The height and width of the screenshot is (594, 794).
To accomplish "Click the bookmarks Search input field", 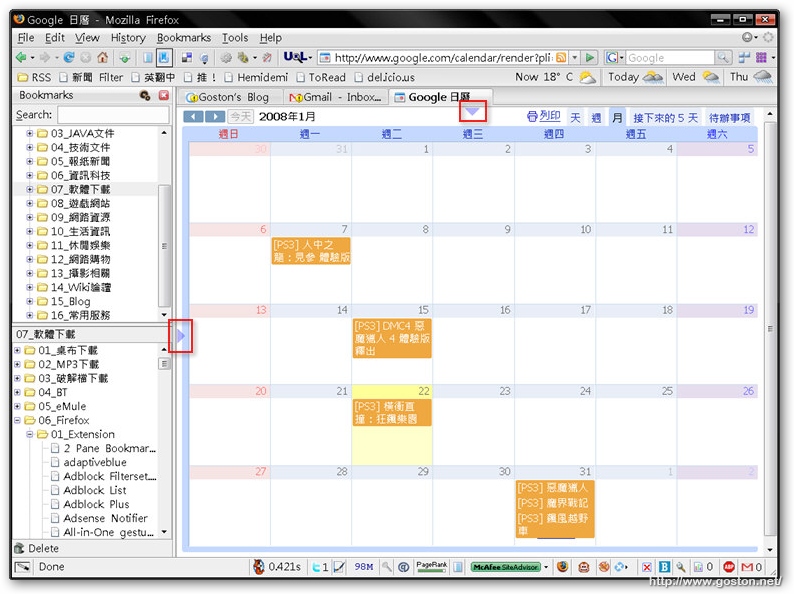I will tap(112, 115).
